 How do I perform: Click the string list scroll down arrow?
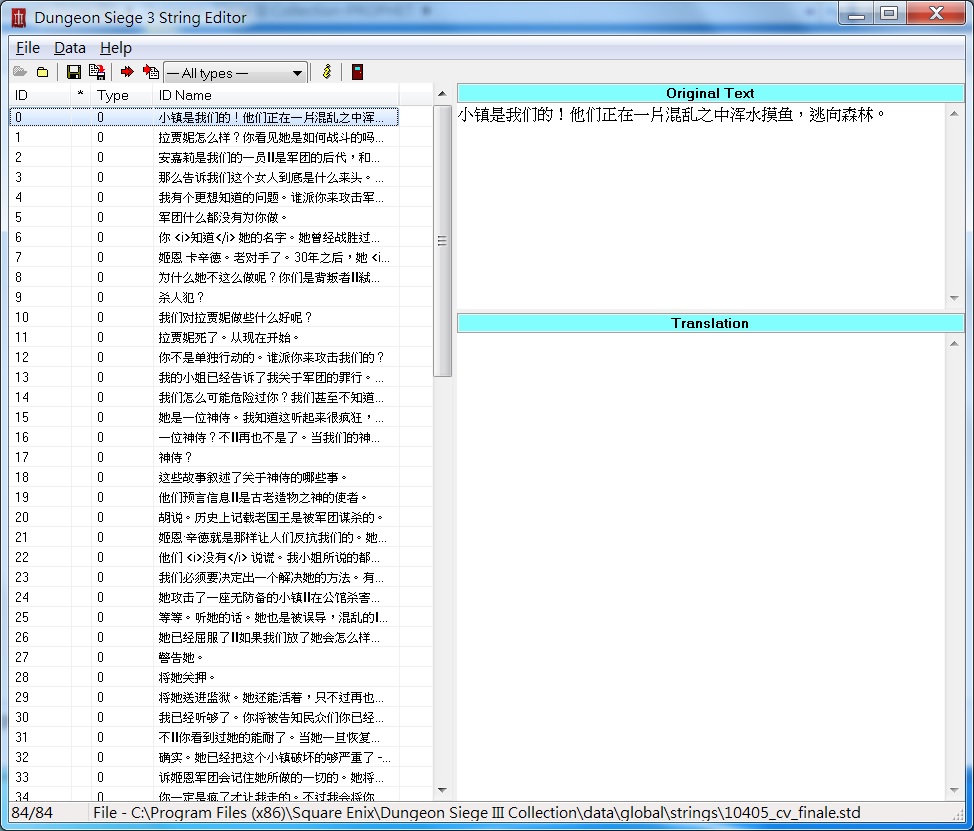tap(442, 790)
